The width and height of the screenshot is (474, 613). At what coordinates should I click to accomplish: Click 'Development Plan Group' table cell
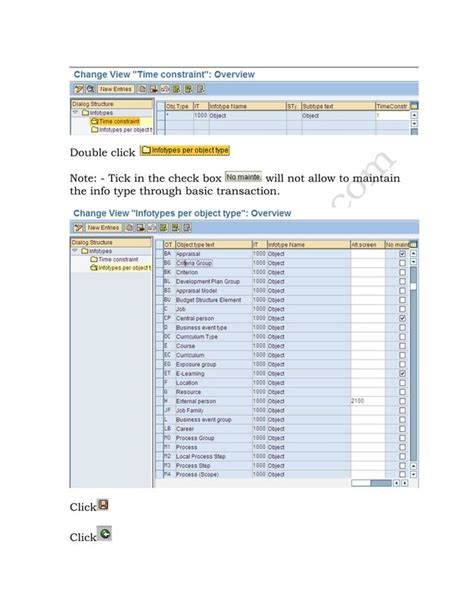click(x=213, y=281)
